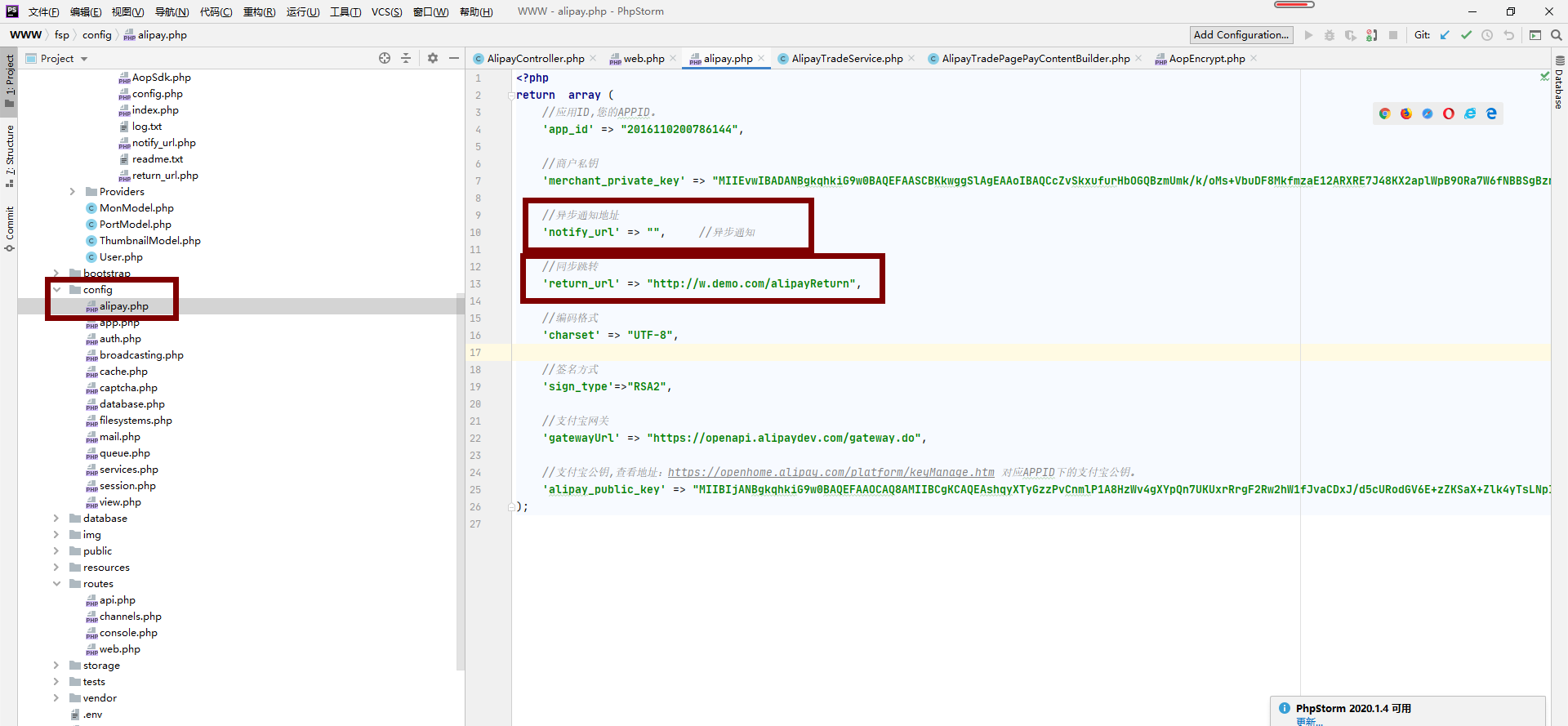This screenshot has width=1568, height=726.
Task: Commit changes using the Git green checkmark icon
Action: pyautogui.click(x=1466, y=35)
